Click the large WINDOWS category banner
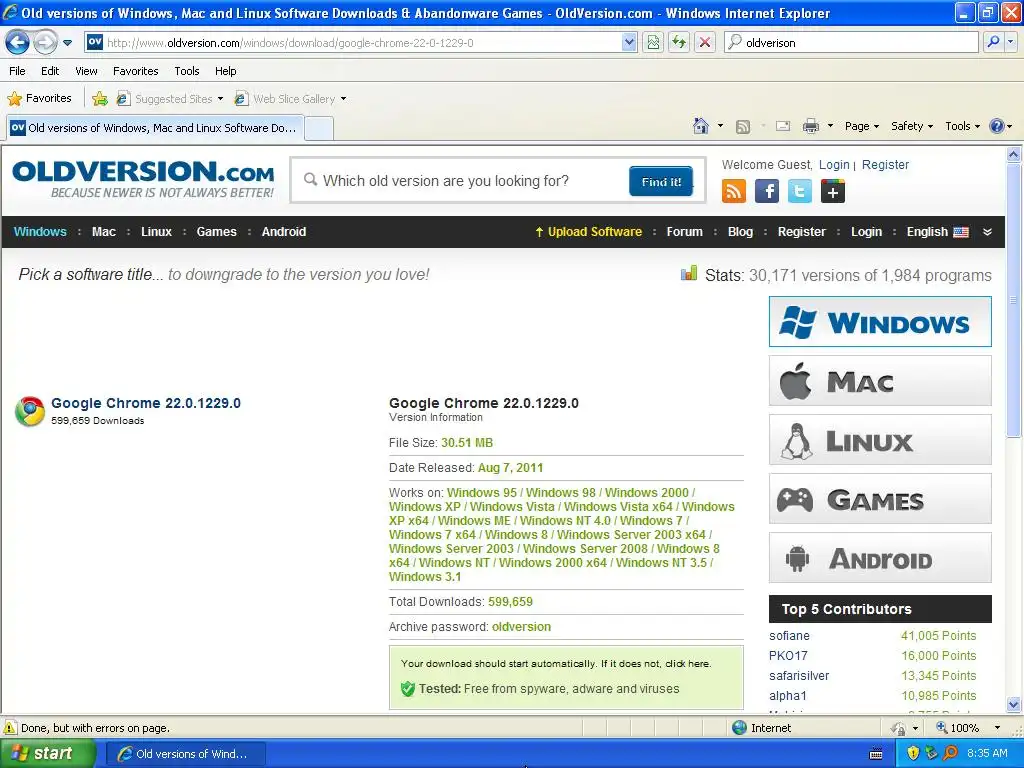This screenshot has width=1024, height=768. coord(880,321)
